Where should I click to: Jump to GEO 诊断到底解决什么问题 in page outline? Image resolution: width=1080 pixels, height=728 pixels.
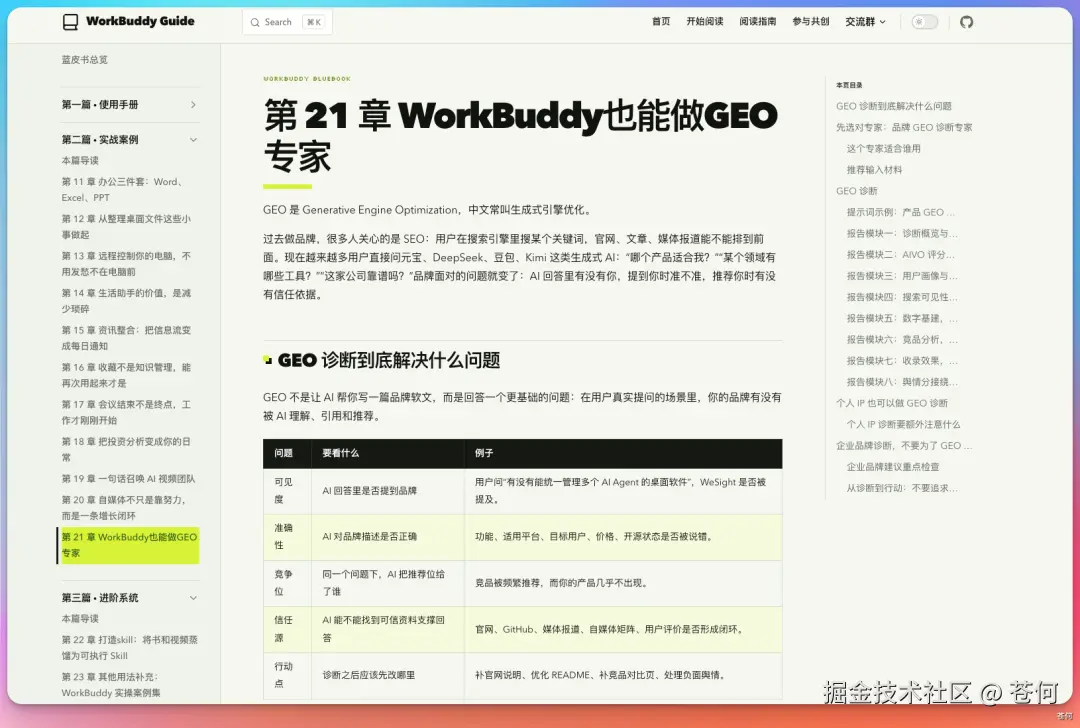(893, 106)
